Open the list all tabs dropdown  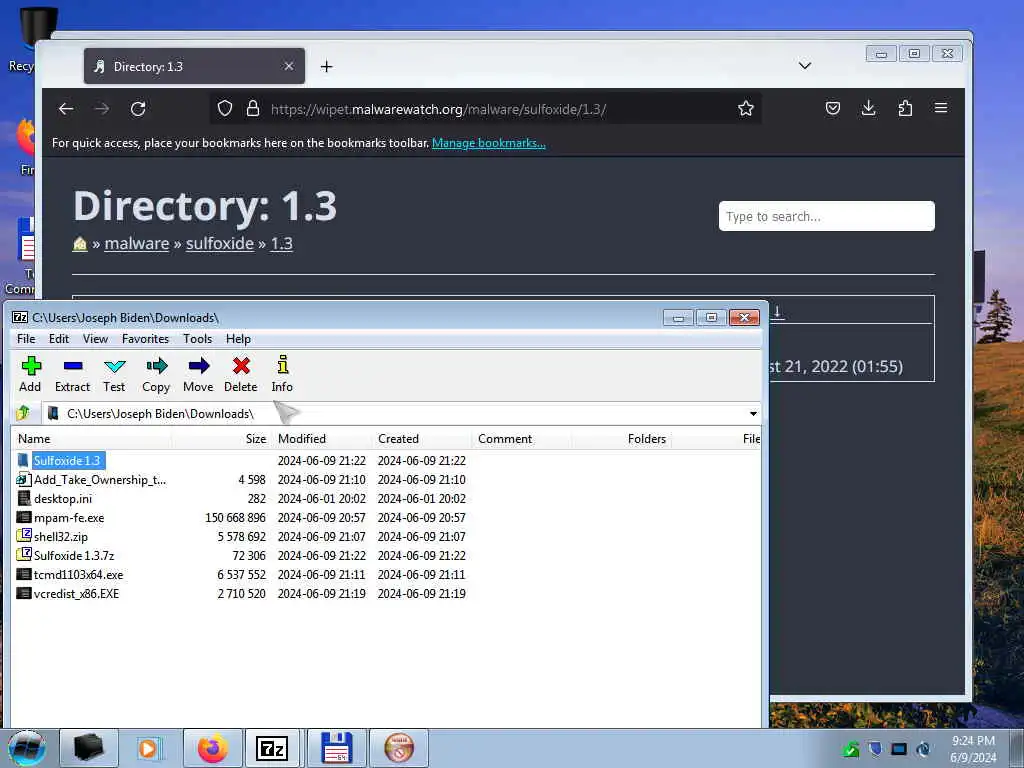(805, 65)
